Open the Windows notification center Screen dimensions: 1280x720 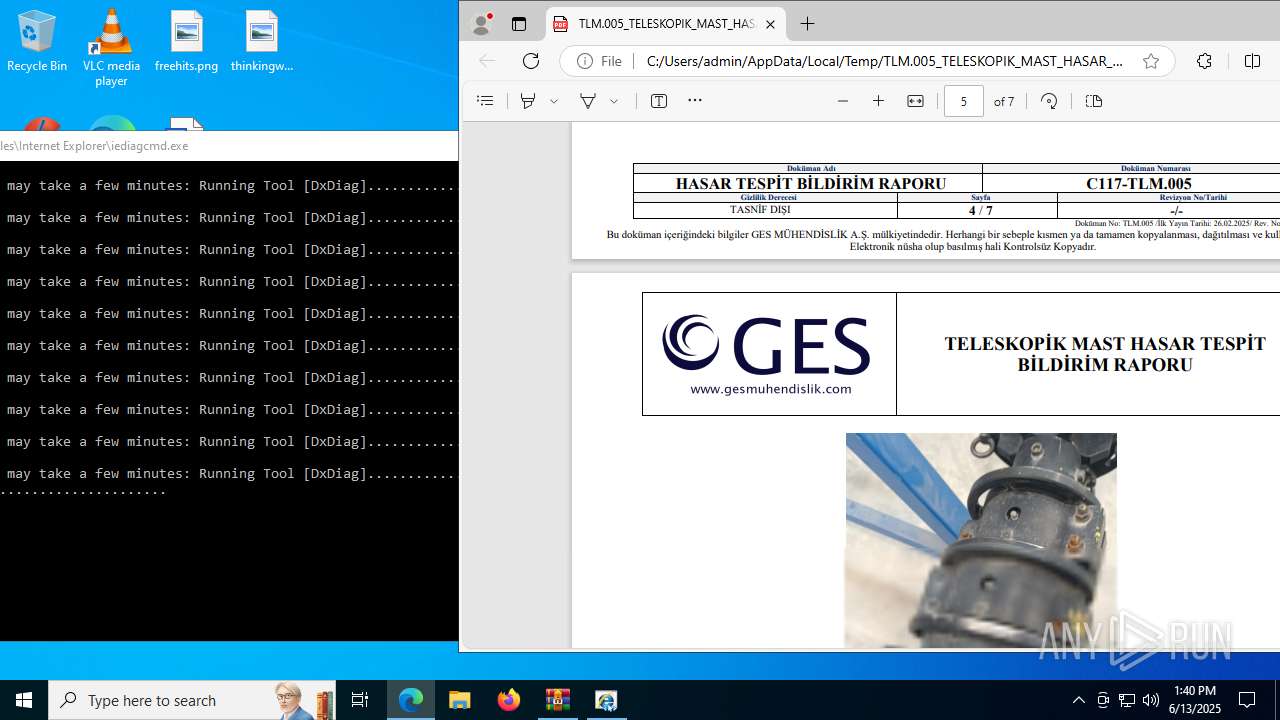coord(1247,700)
